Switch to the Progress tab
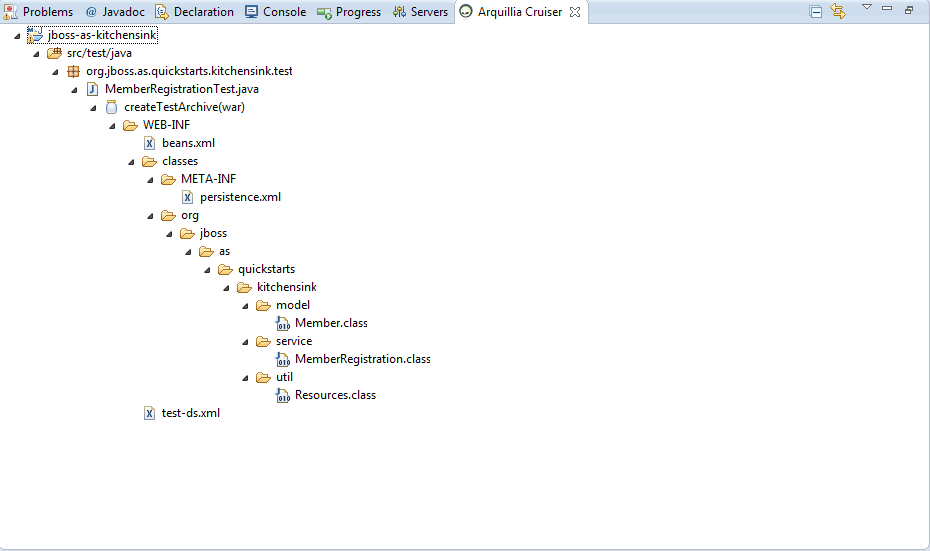The width and height of the screenshot is (930, 551). (349, 12)
